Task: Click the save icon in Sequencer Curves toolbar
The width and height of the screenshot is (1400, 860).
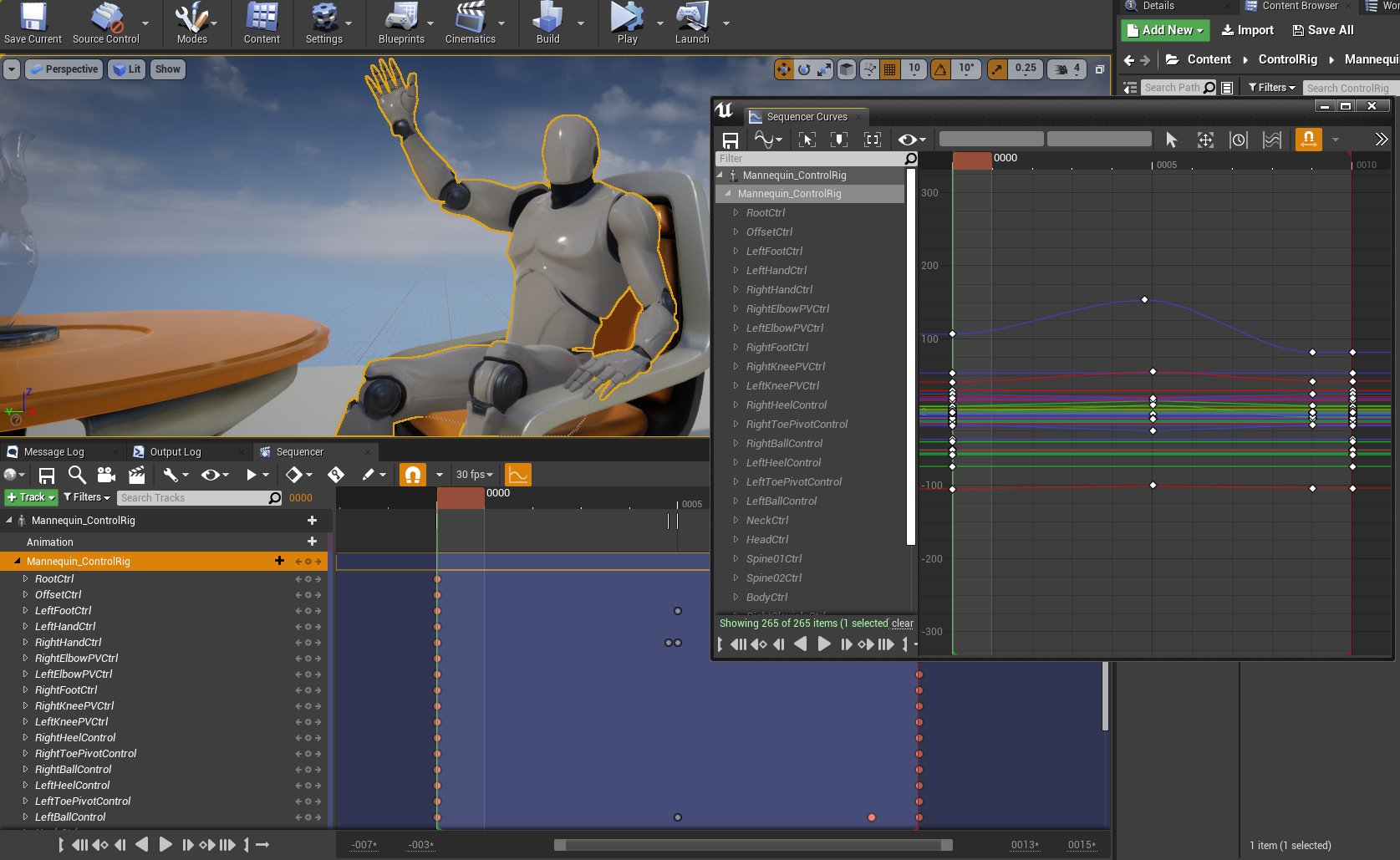Action: click(731, 139)
